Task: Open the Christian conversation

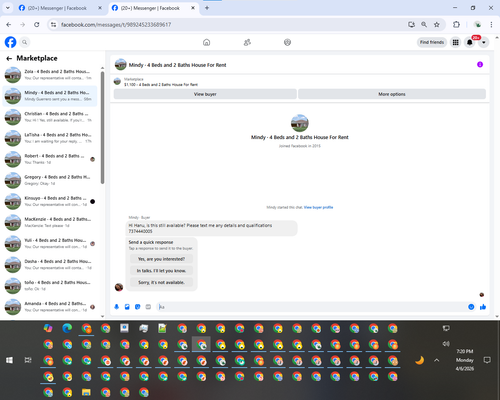Action: (x=50, y=117)
